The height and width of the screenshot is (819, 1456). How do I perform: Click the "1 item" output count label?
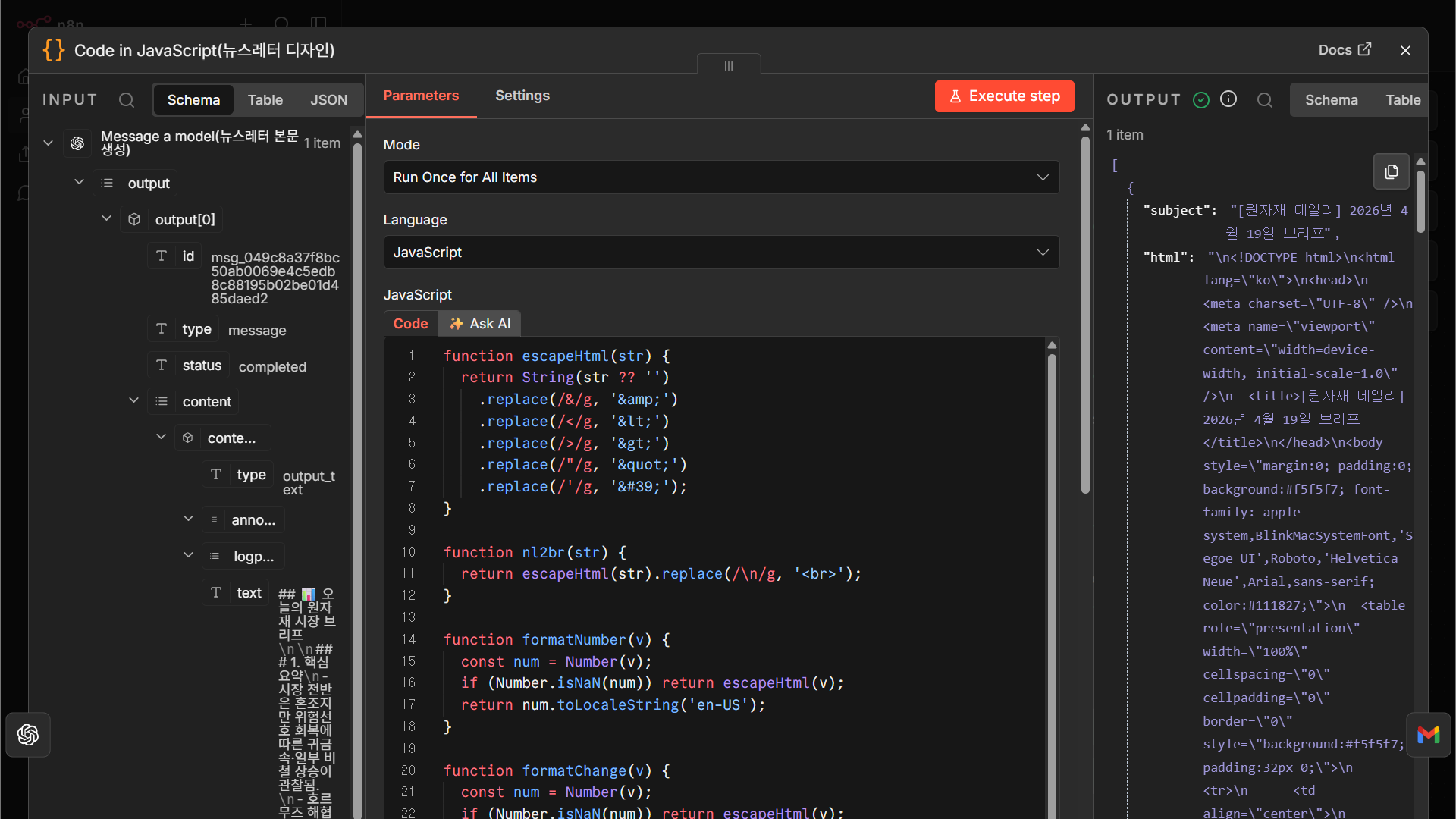[1125, 135]
